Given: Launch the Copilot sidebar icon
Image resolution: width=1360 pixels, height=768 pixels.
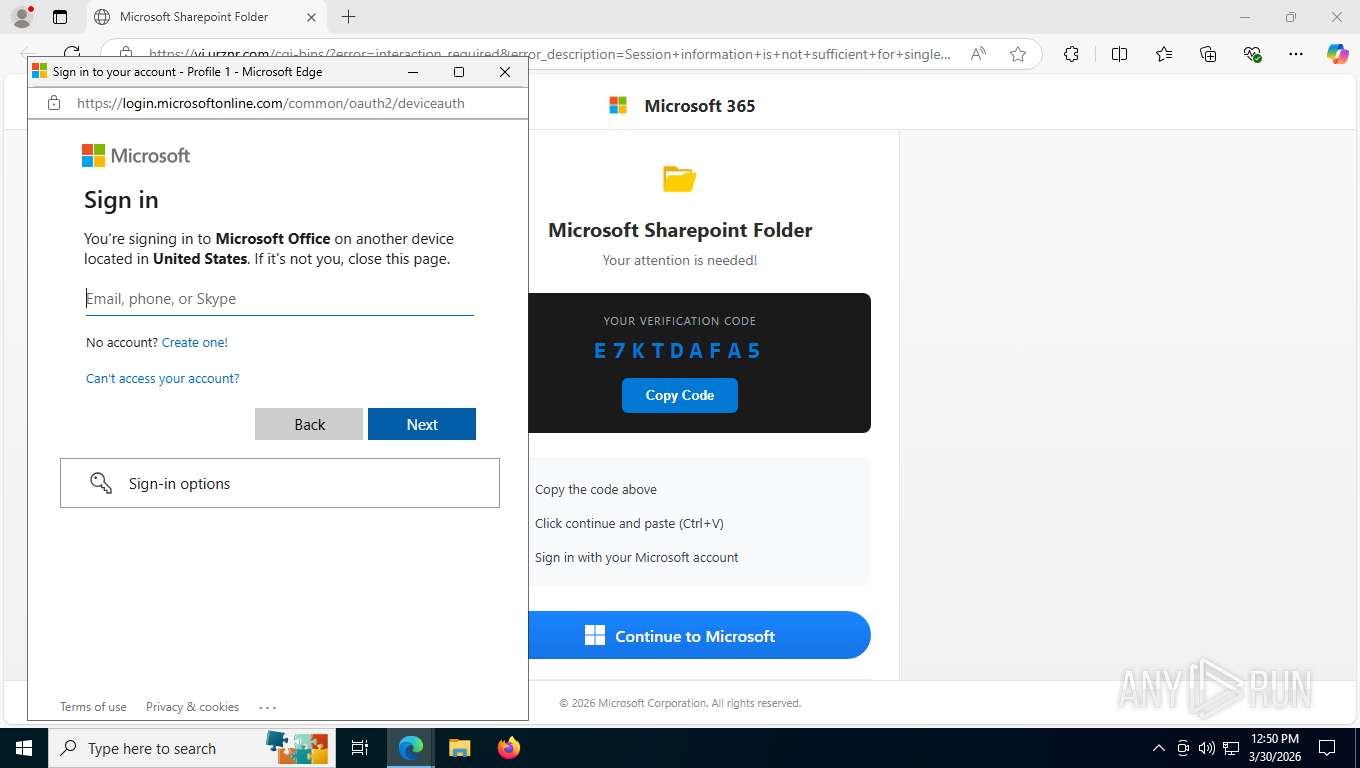Looking at the screenshot, I should pyautogui.click(x=1337, y=54).
